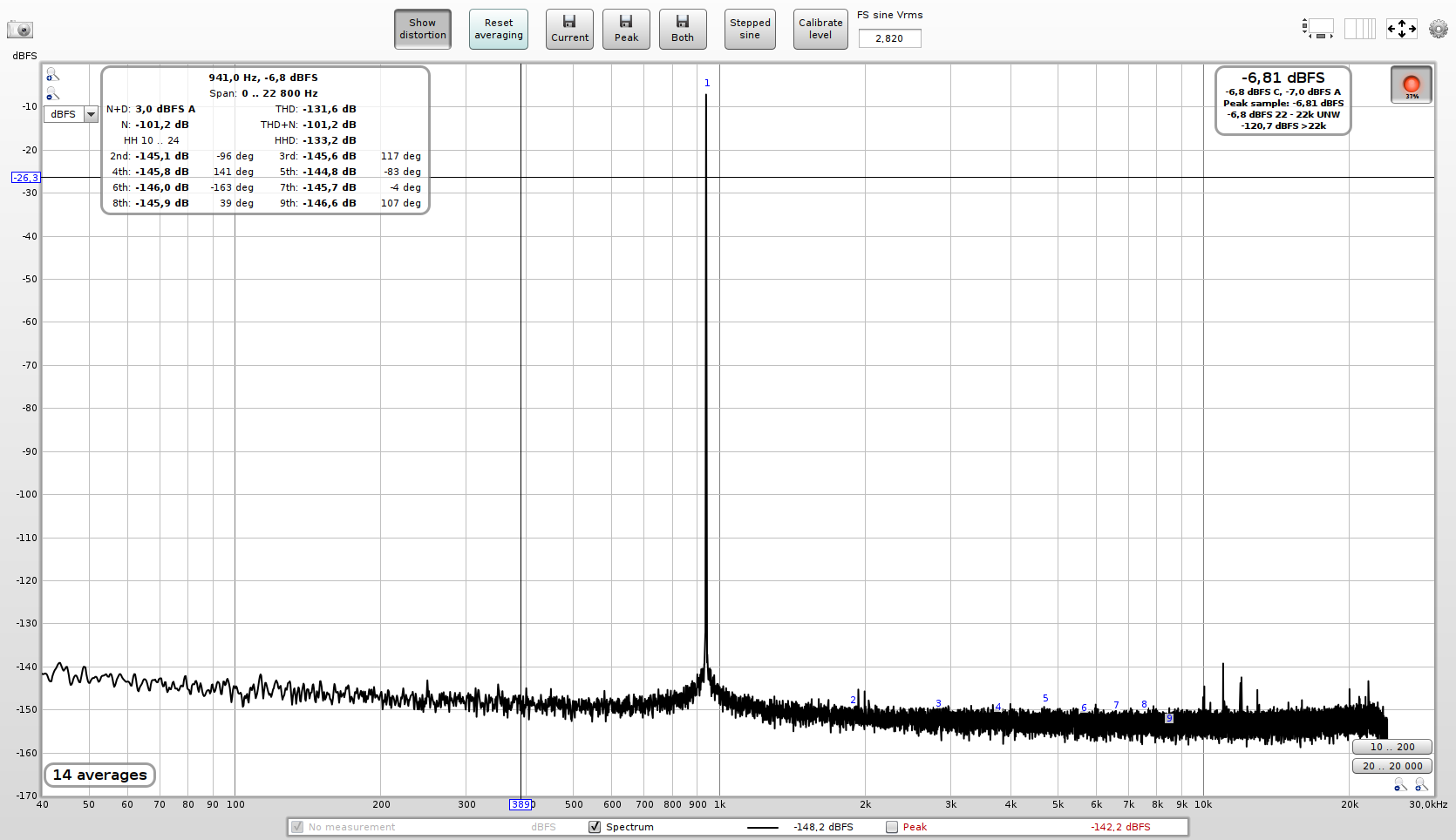Save Both traces

[683, 29]
